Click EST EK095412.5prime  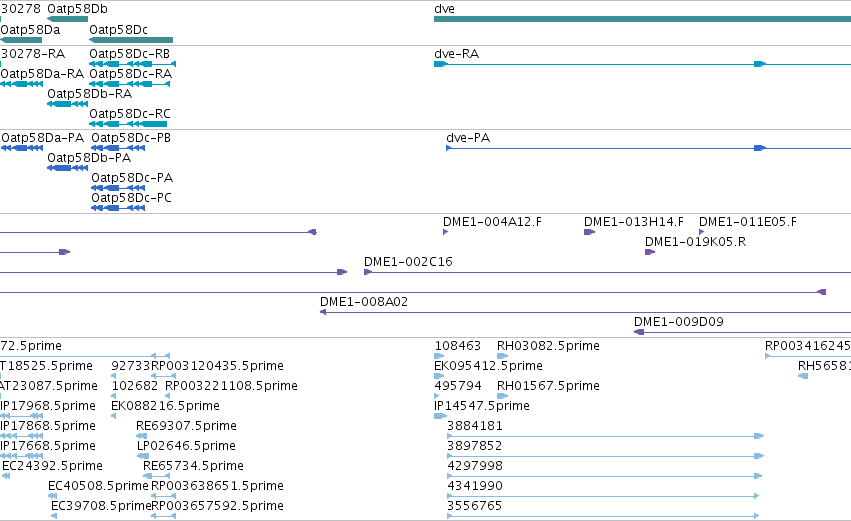point(488,366)
